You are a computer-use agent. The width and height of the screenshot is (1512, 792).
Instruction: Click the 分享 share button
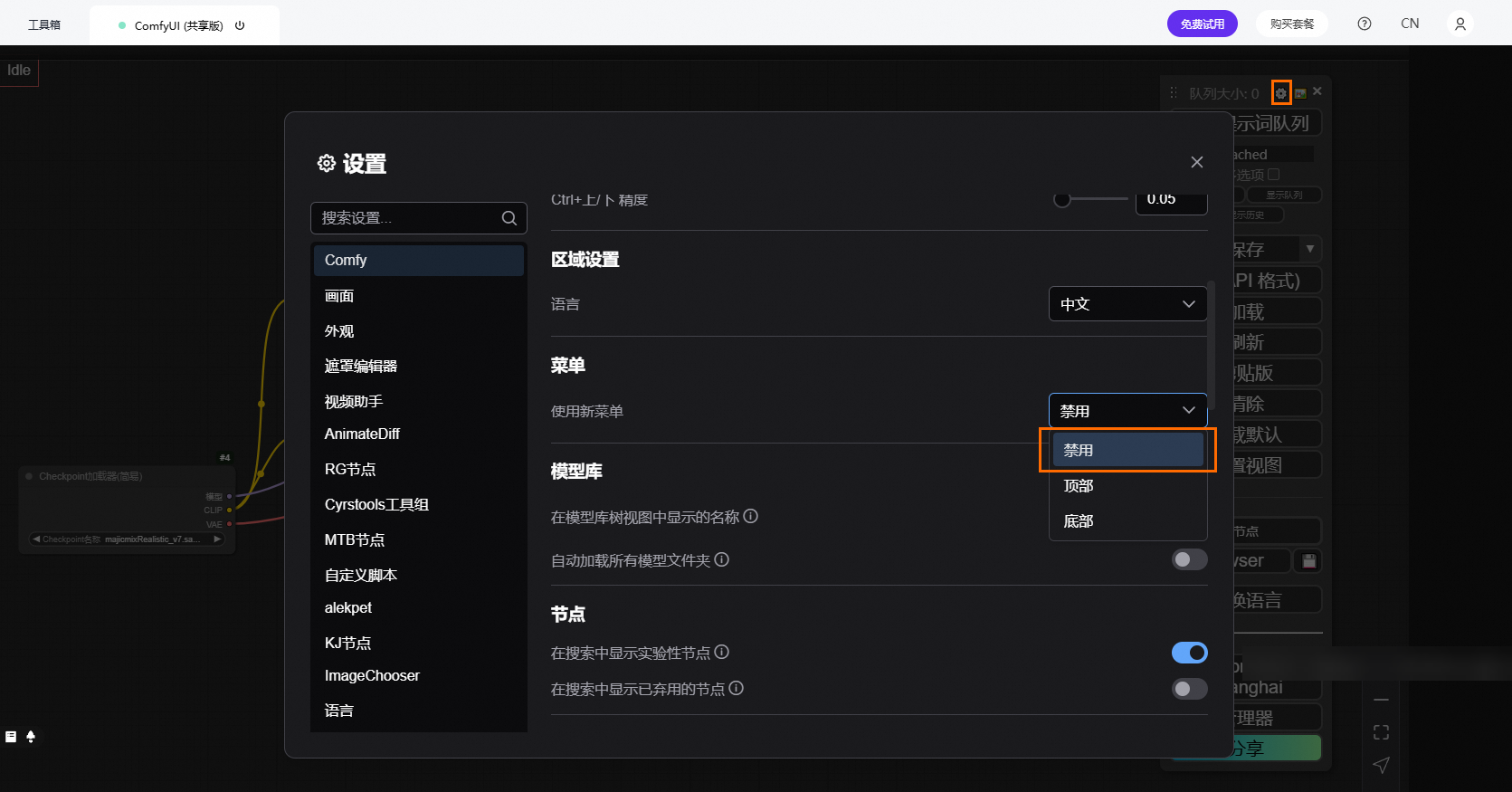click(x=1277, y=748)
